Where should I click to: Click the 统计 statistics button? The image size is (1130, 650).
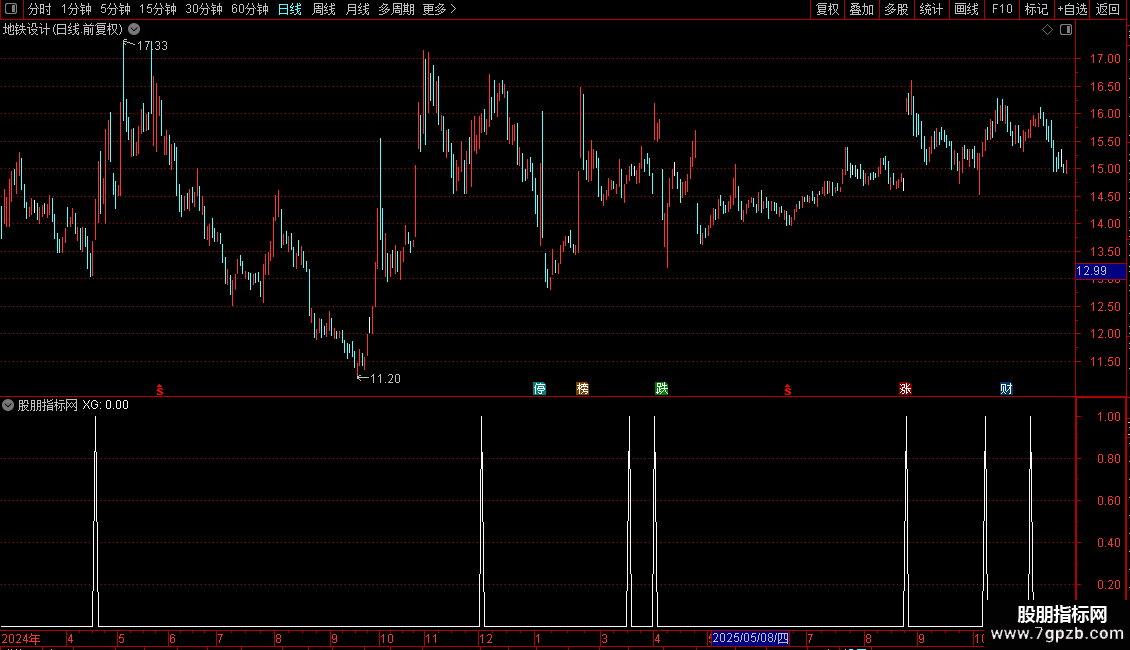coord(931,9)
